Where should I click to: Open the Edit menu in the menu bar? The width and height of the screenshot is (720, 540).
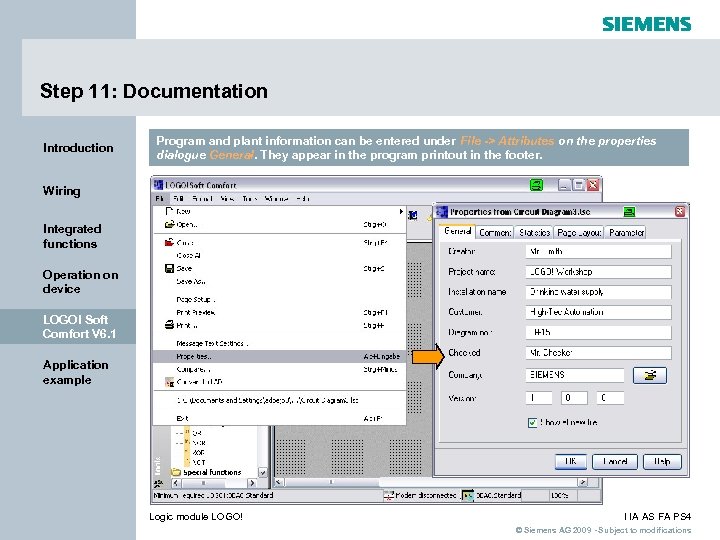pyautogui.click(x=179, y=199)
